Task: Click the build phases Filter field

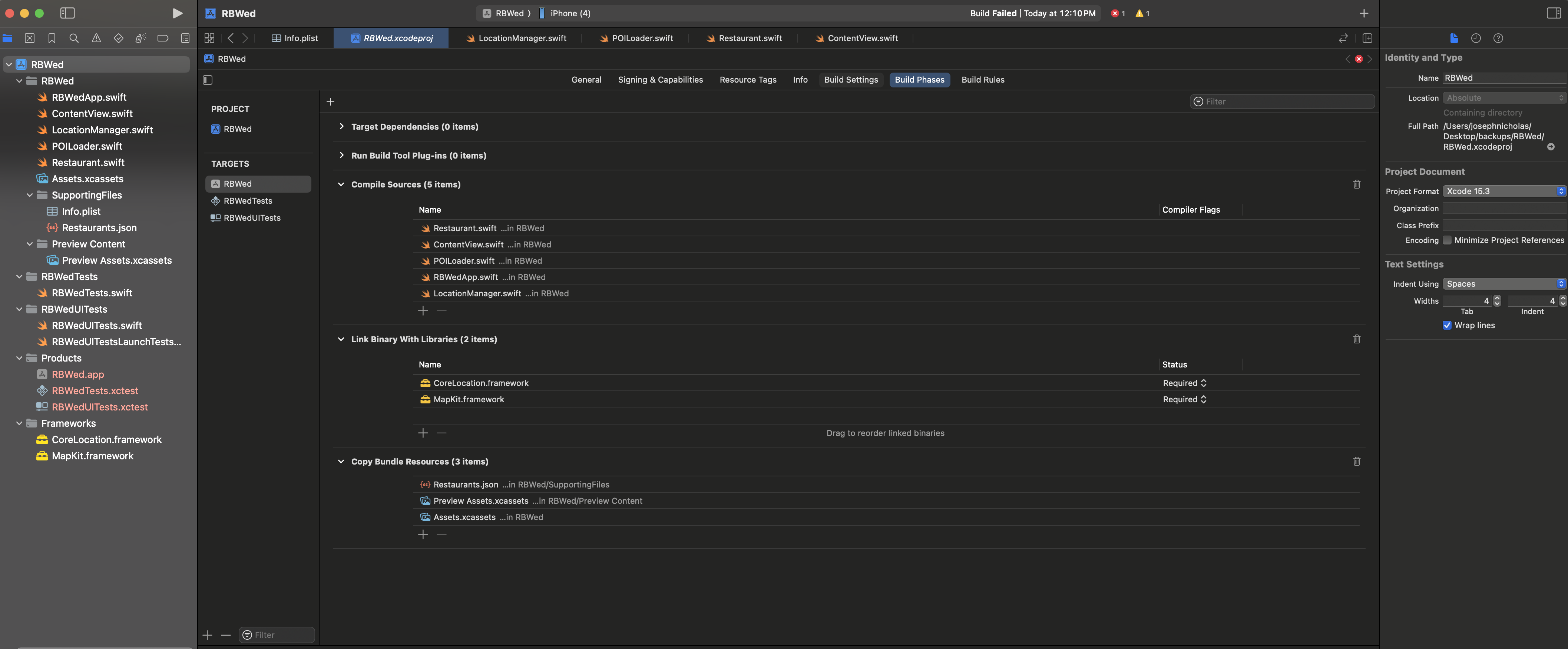Action: coord(1282,101)
